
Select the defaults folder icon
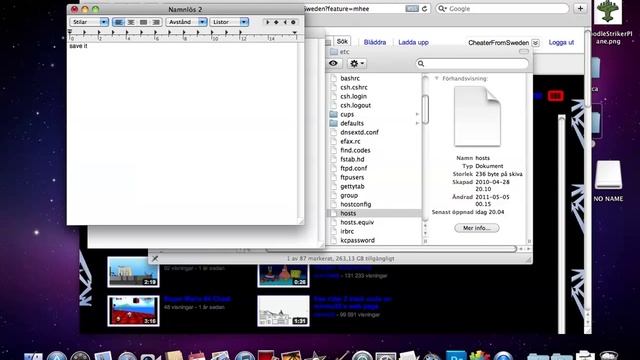[334, 123]
